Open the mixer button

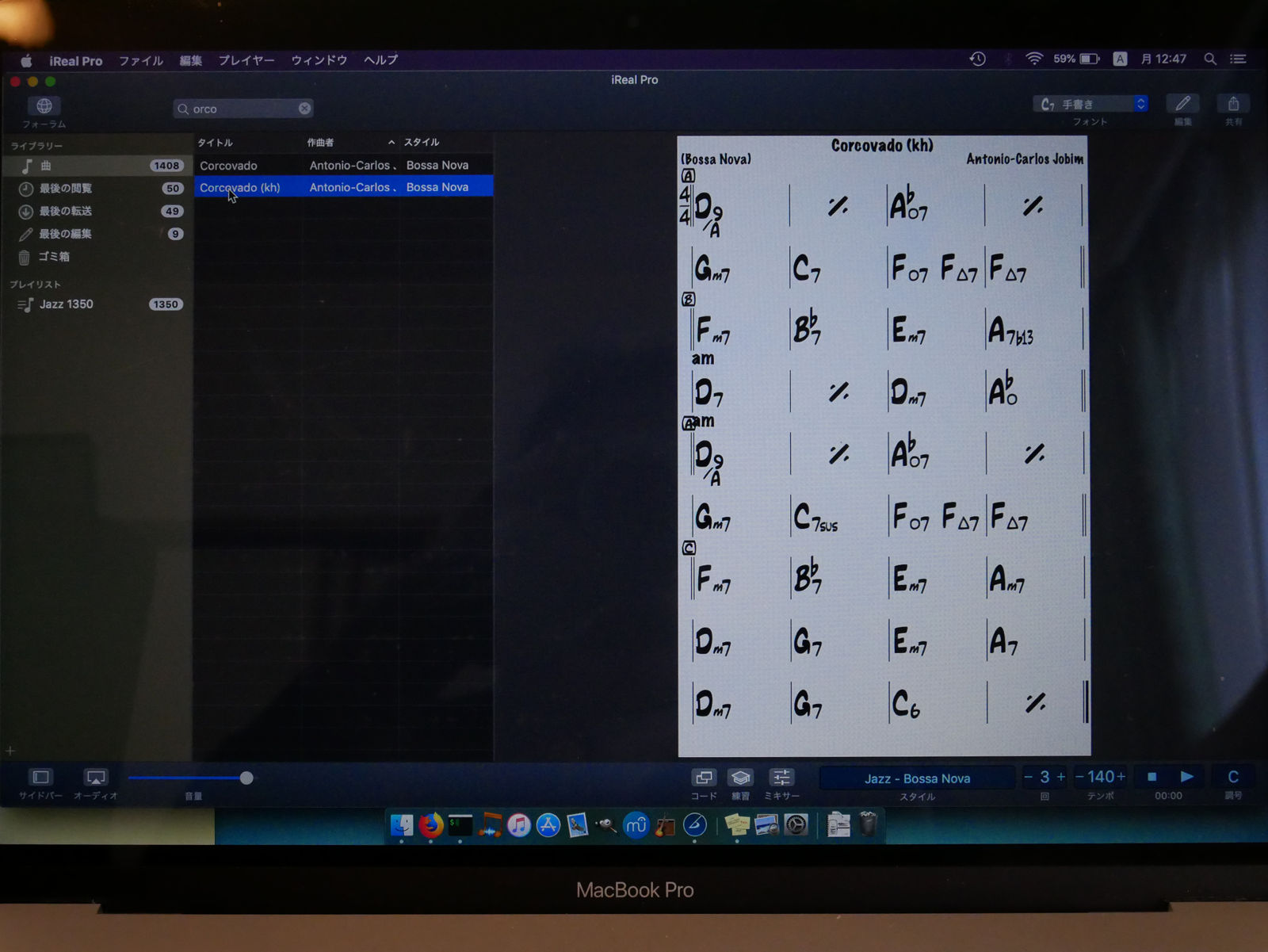click(781, 778)
